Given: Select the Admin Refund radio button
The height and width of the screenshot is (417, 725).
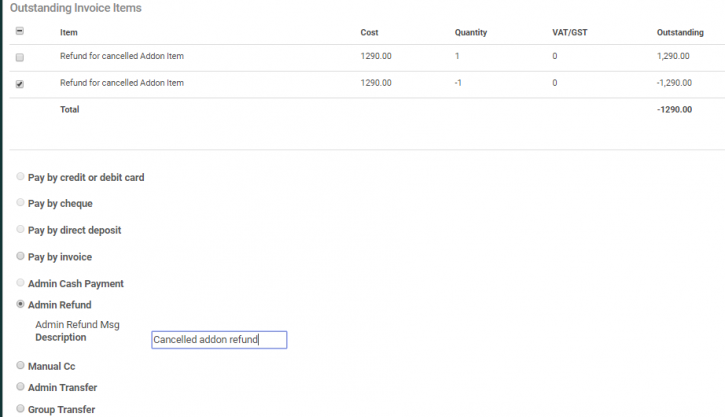Looking at the screenshot, I should point(20,304).
